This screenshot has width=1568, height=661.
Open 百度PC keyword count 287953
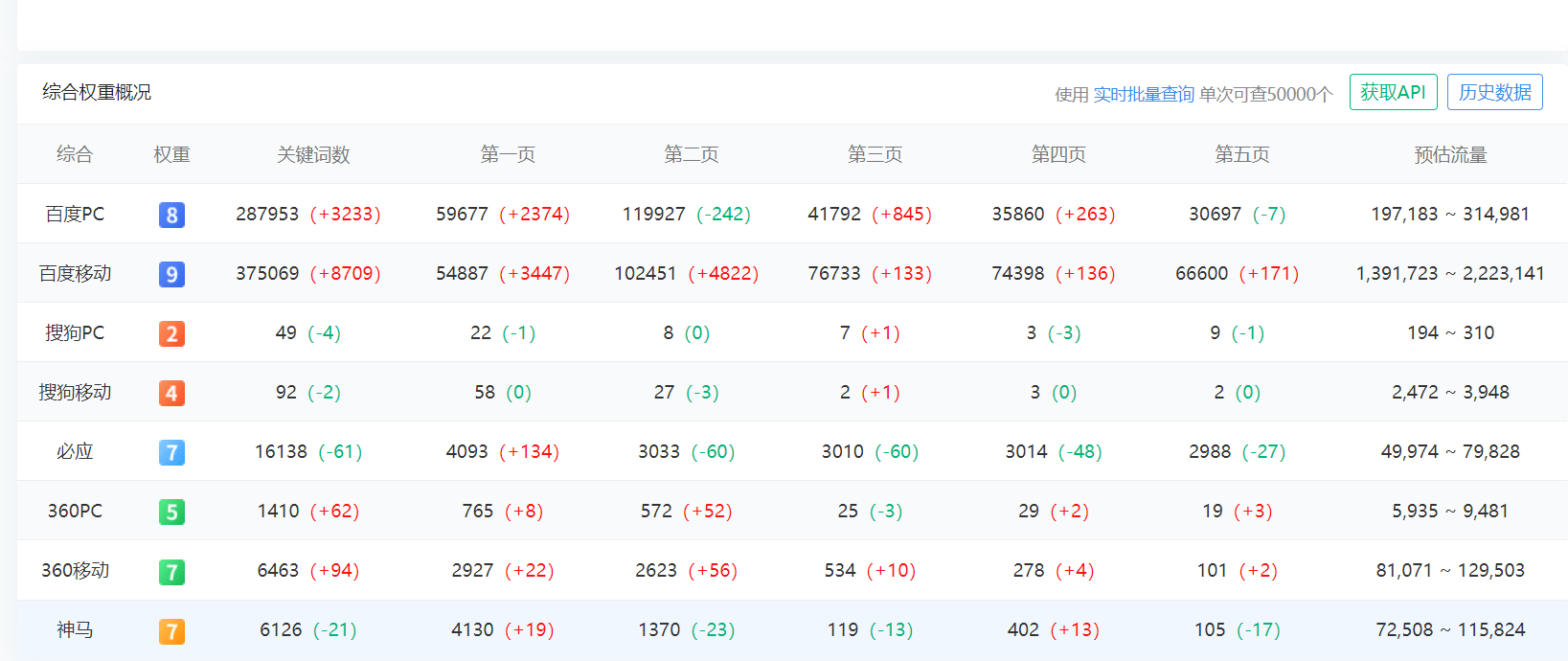[x=267, y=214]
